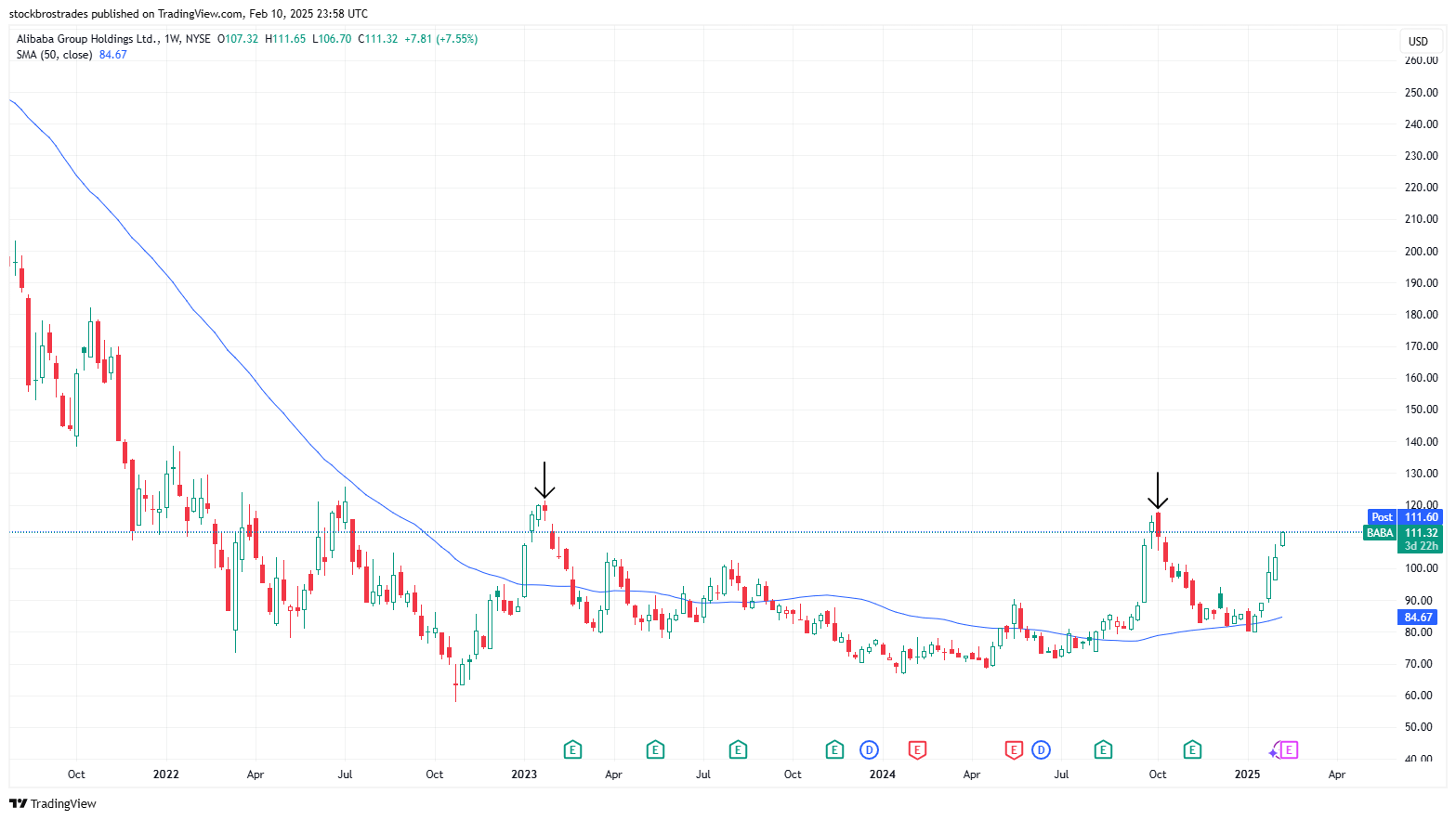Click the green earnings flag below July 2024

click(1102, 749)
